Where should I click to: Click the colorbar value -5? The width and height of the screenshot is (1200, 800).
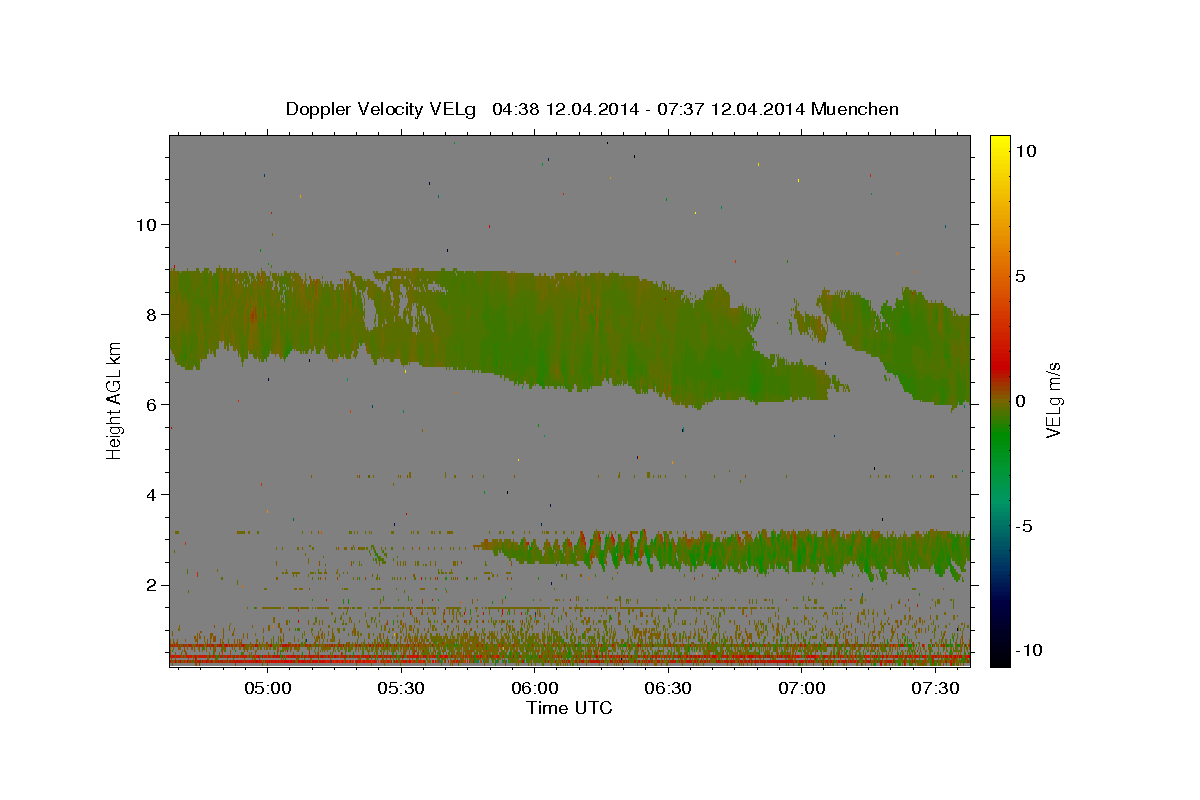(1026, 526)
